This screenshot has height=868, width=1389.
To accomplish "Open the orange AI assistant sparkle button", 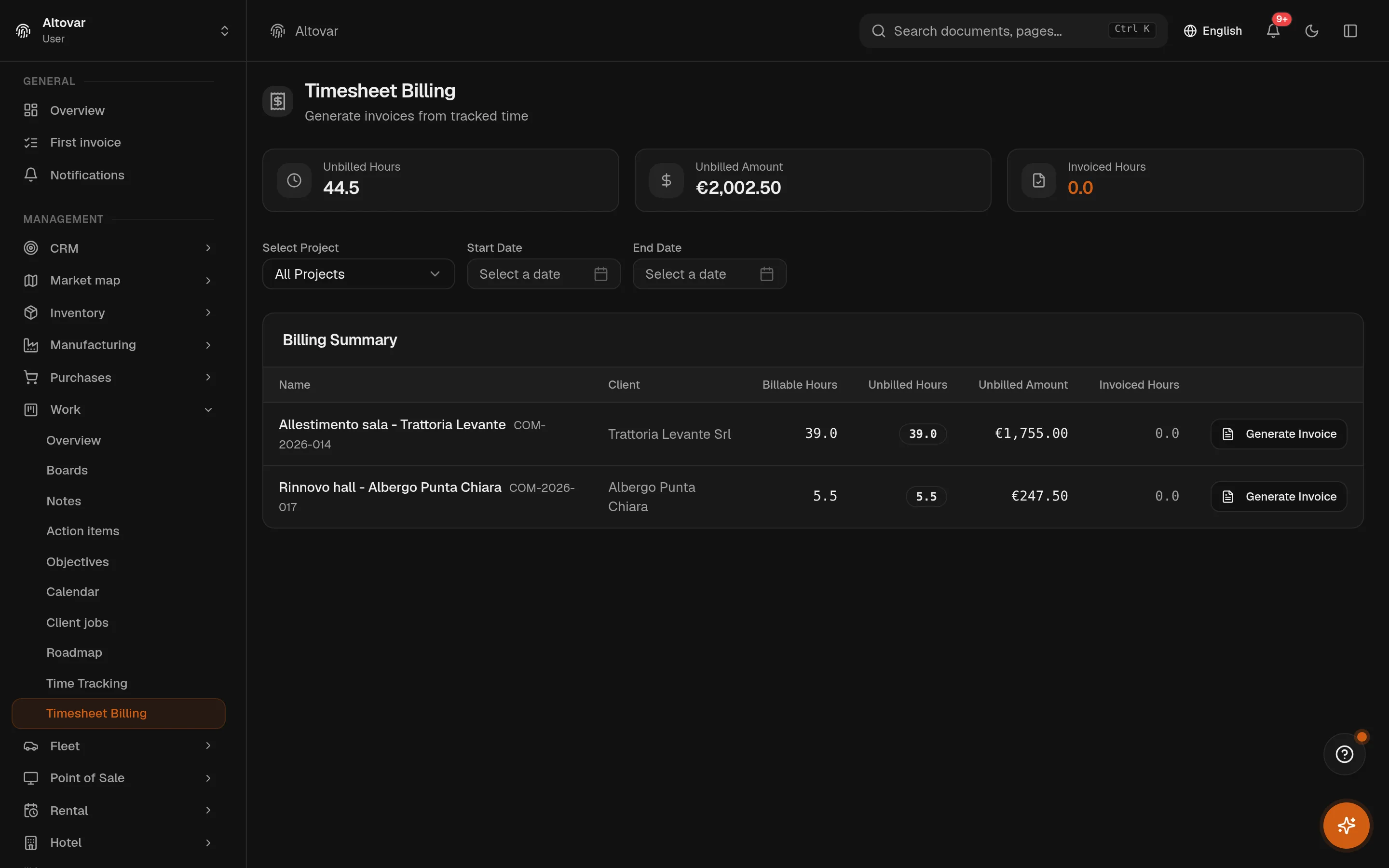I will (x=1346, y=826).
